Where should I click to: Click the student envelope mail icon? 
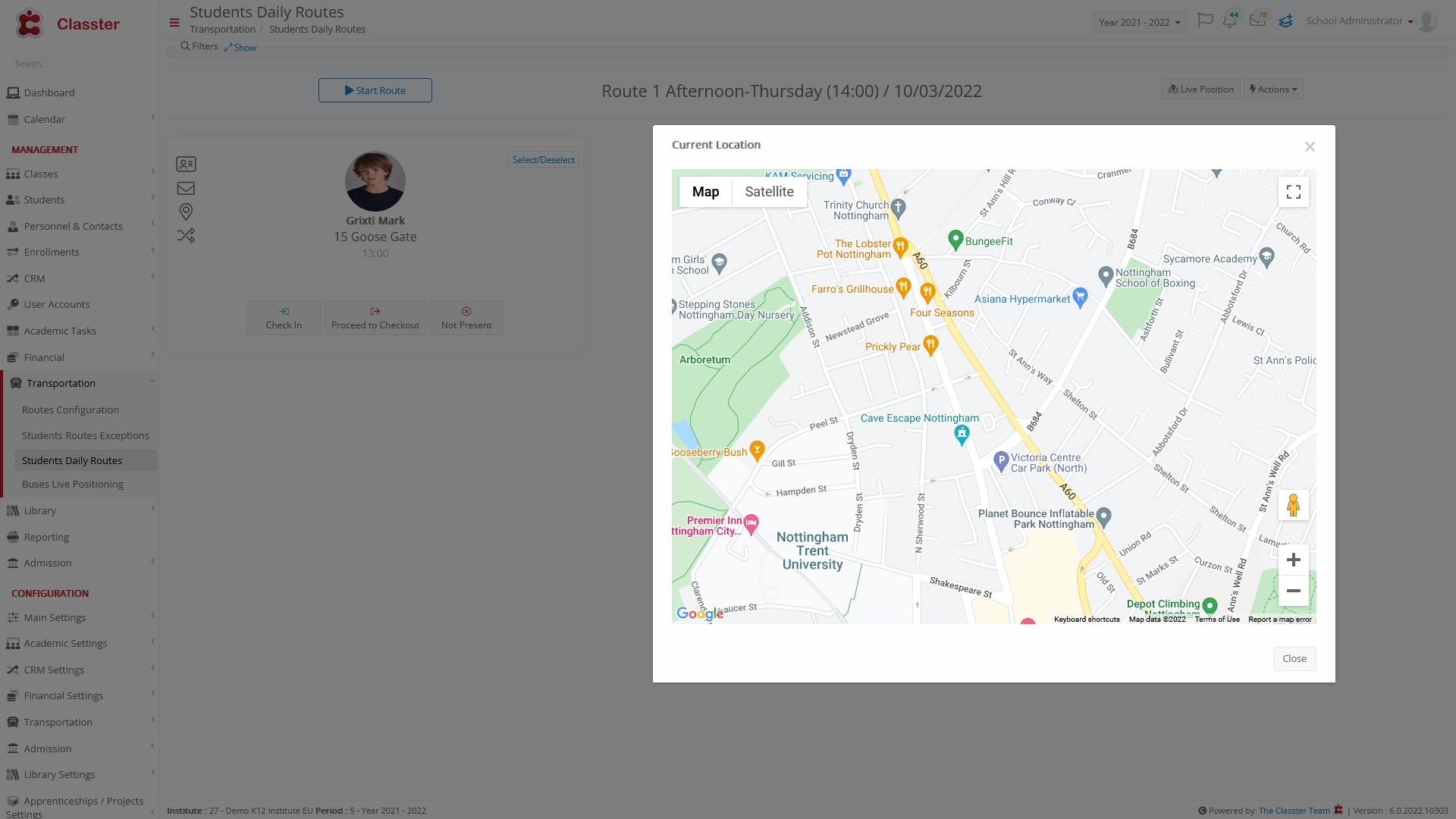coord(186,188)
